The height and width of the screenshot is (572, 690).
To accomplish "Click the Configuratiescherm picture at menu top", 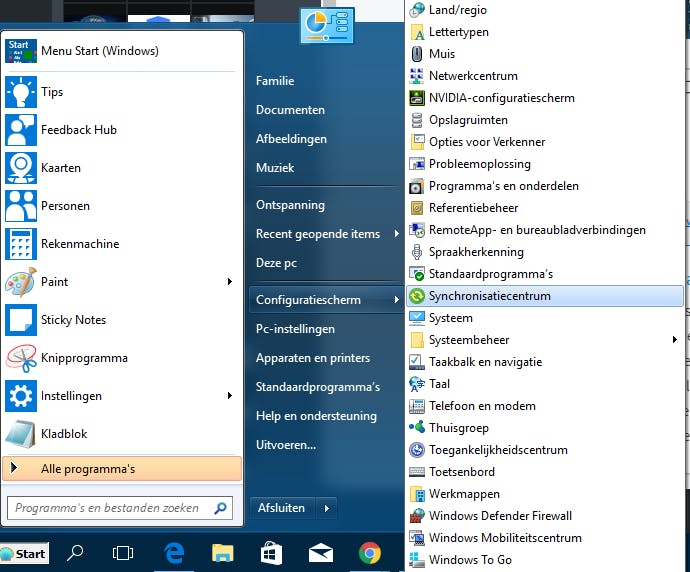I will pyautogui.click(x=327, y=26).
